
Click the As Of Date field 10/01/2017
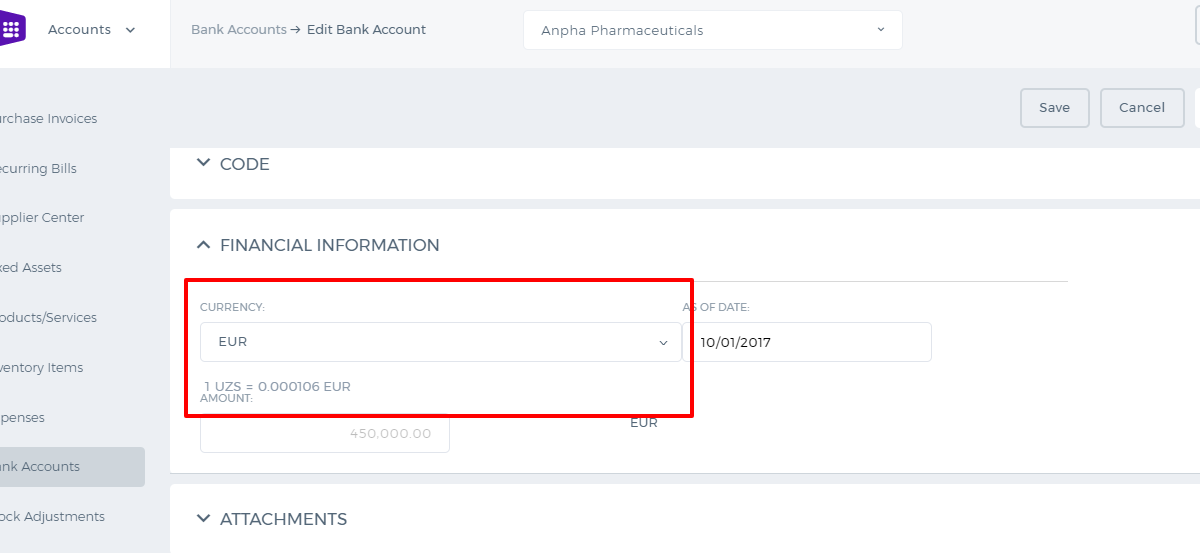click(807, 342)
